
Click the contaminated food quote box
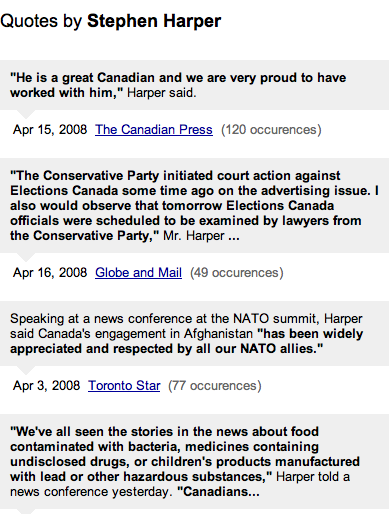[194, 462]
